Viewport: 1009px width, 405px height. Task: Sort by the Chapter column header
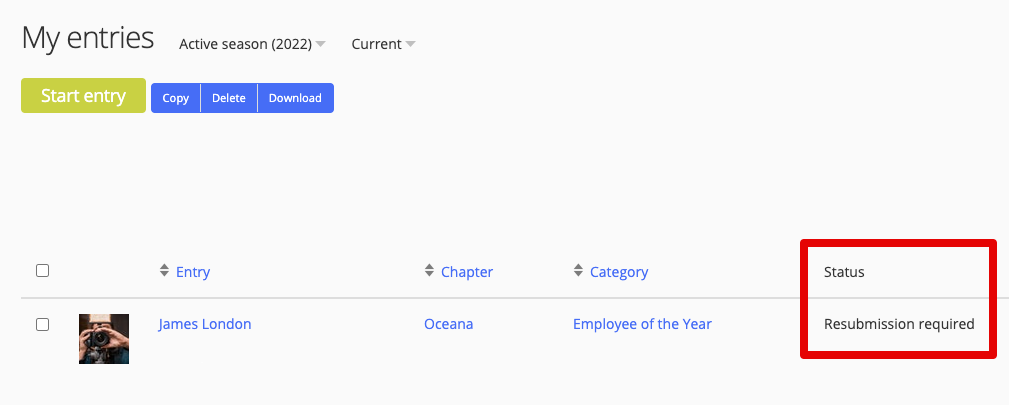(x=467, y=272)
